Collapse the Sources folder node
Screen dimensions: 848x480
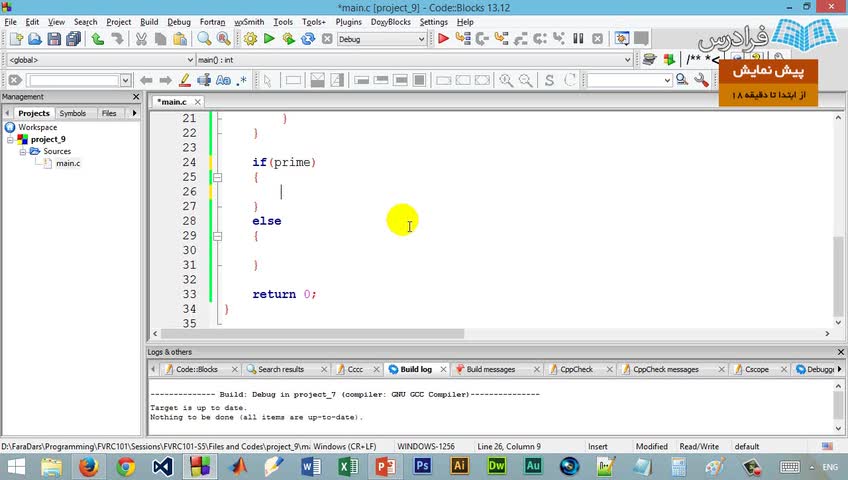(23, 152)
